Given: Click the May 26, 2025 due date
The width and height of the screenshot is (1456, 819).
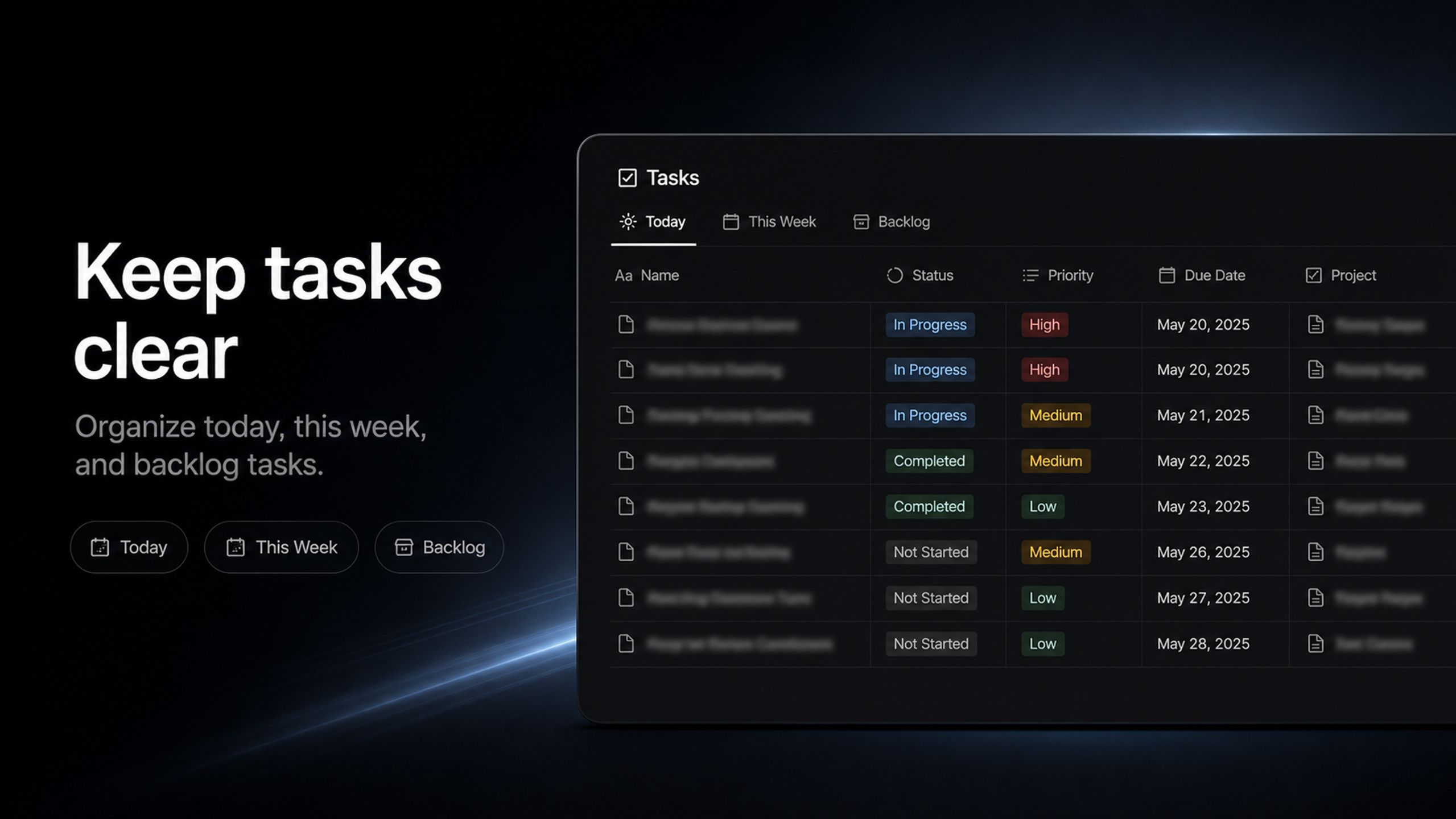Looking at the screenshot, I should [x=1203, y=552].
